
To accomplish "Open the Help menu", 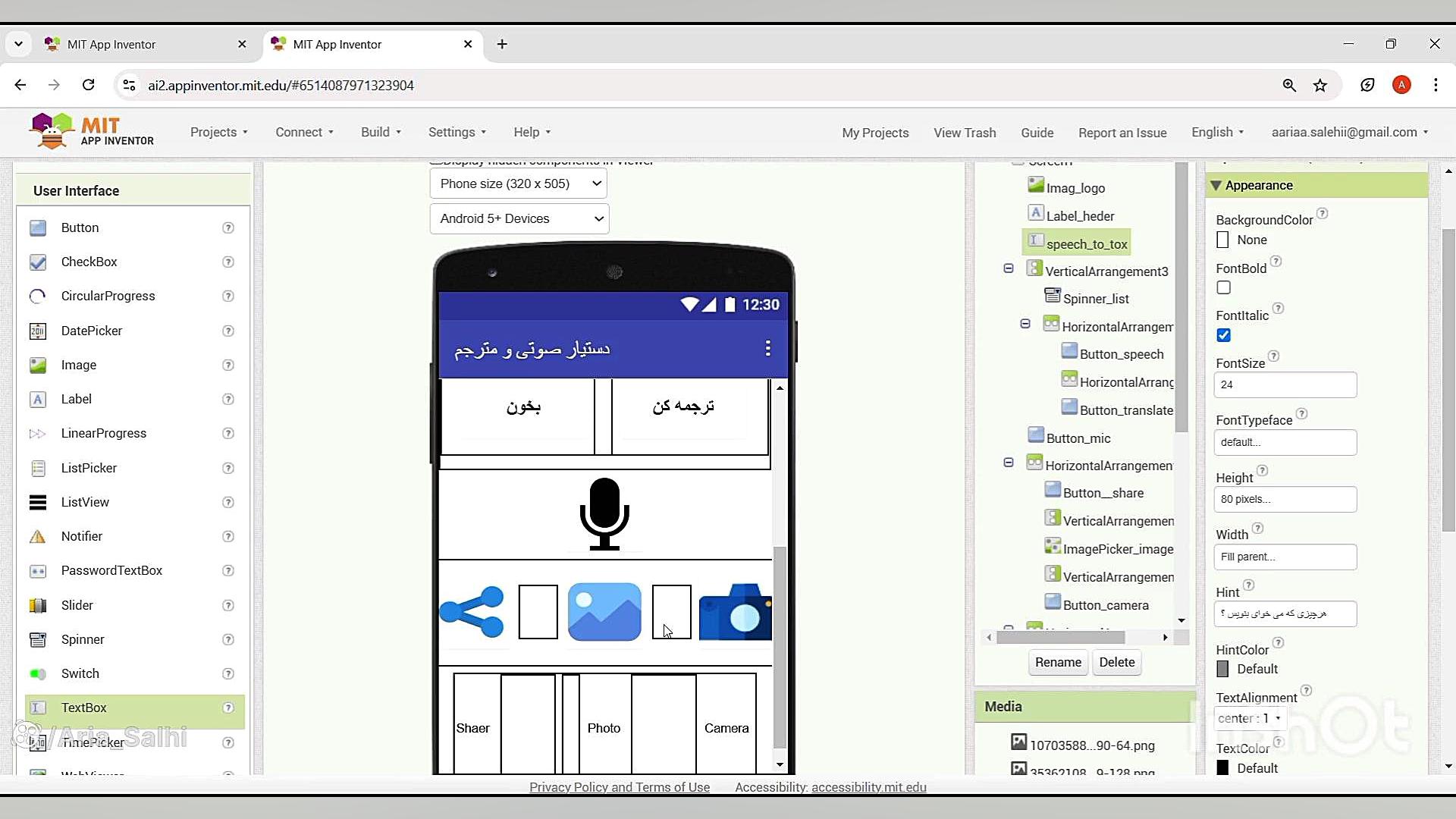I will point(532,132).
